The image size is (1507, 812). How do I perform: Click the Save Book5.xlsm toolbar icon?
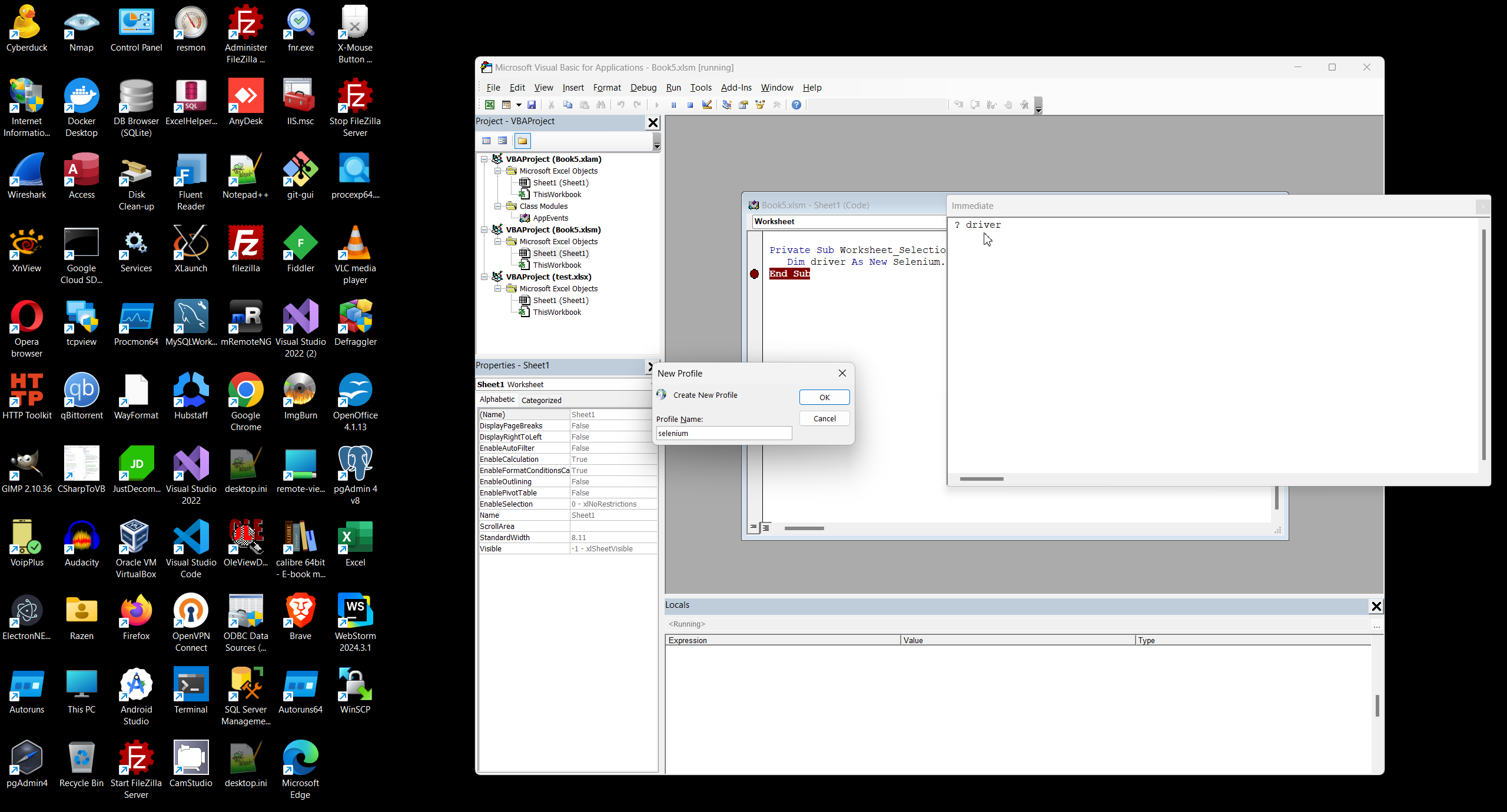532,105
